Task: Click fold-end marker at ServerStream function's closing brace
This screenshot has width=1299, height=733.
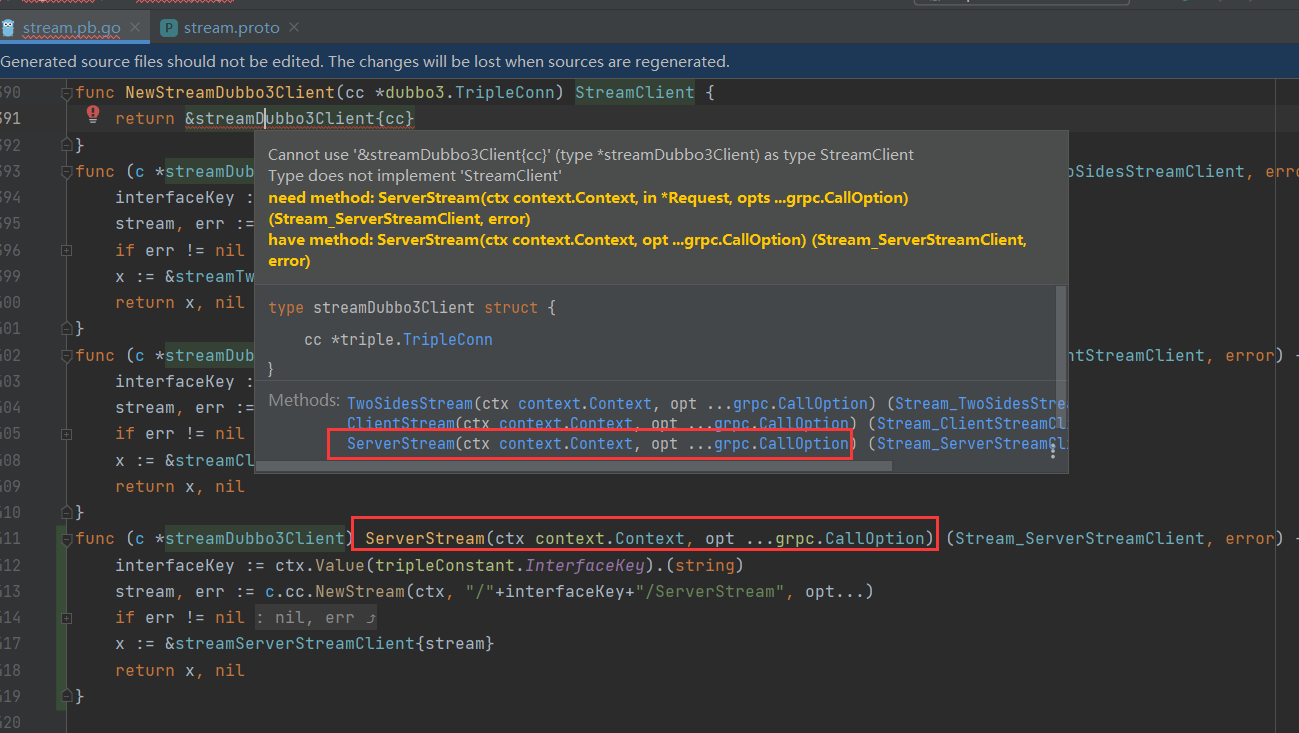Action: pos(67,696)
